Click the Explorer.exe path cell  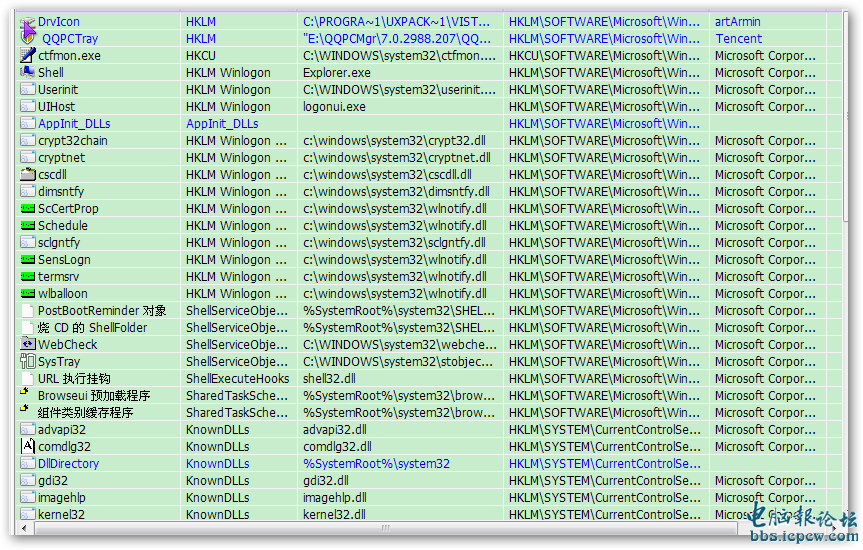tap(336, 72)
